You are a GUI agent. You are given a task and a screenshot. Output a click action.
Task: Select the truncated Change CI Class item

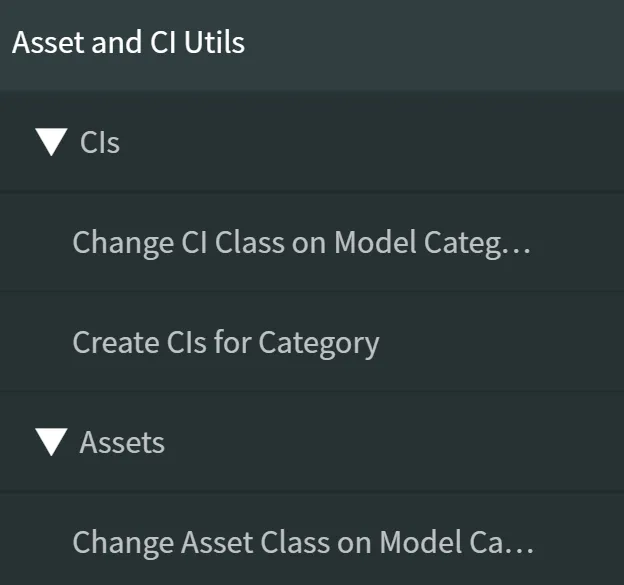click(301, 242)
